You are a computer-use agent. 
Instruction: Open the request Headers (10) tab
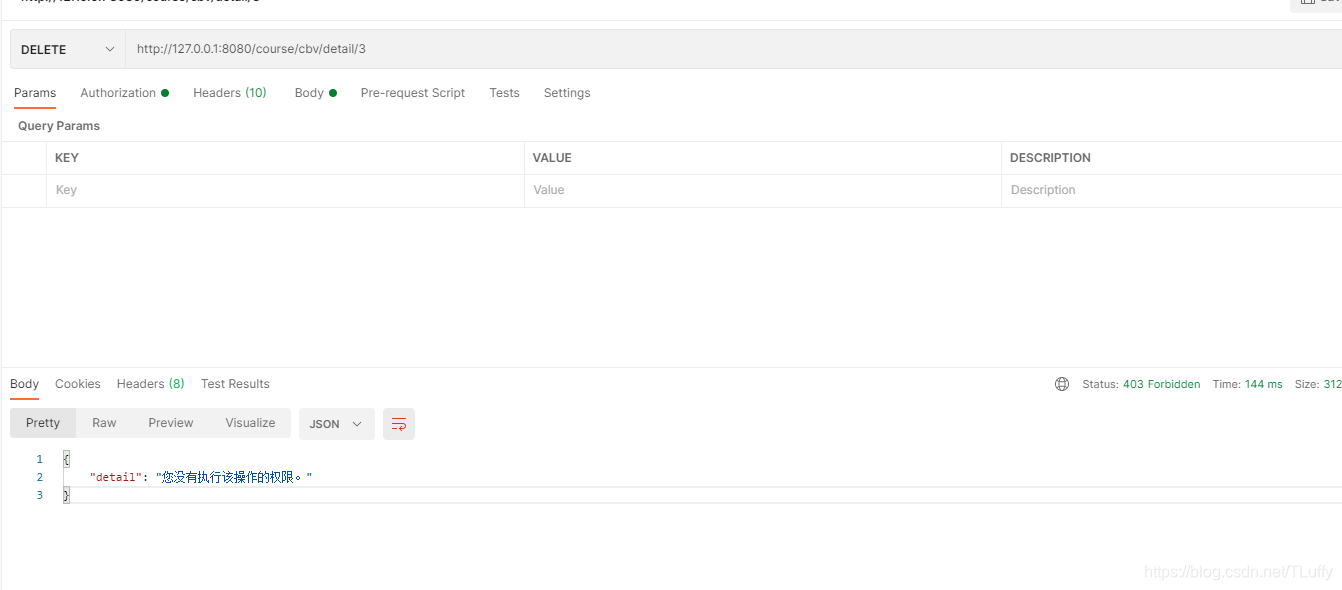point(230,93)
